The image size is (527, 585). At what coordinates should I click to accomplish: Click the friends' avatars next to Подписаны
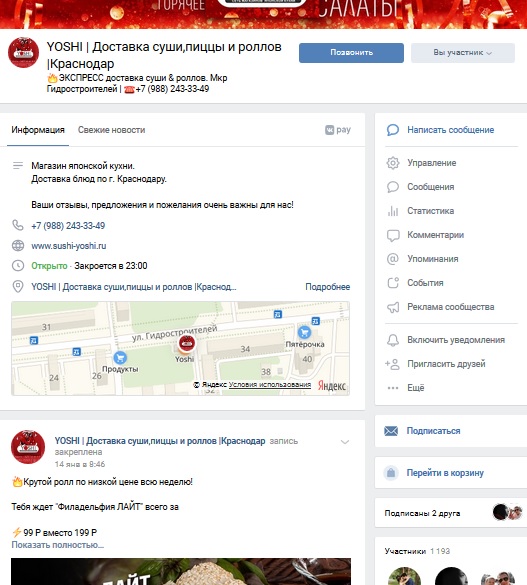tap(508, 512)
